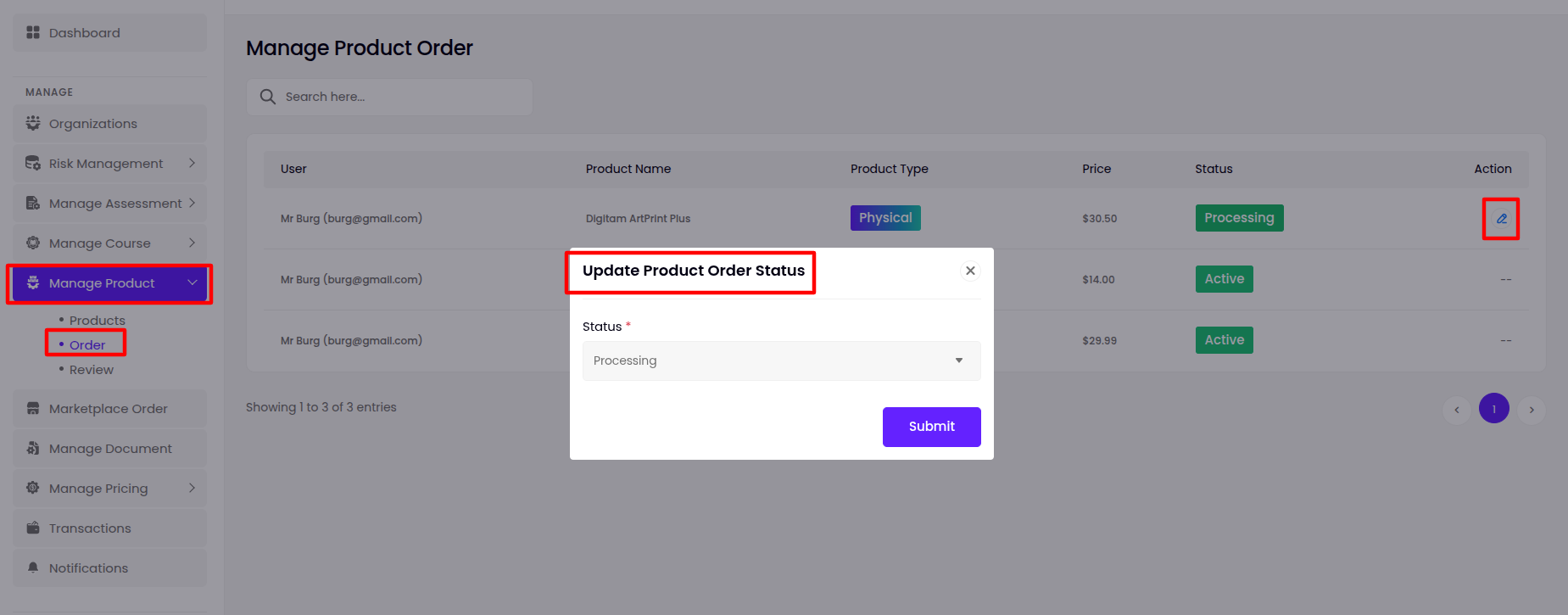The width and height of the screenshot is (1568, 615).
Task: Collapse the Manage Product menu
Action: coord(192,282)
